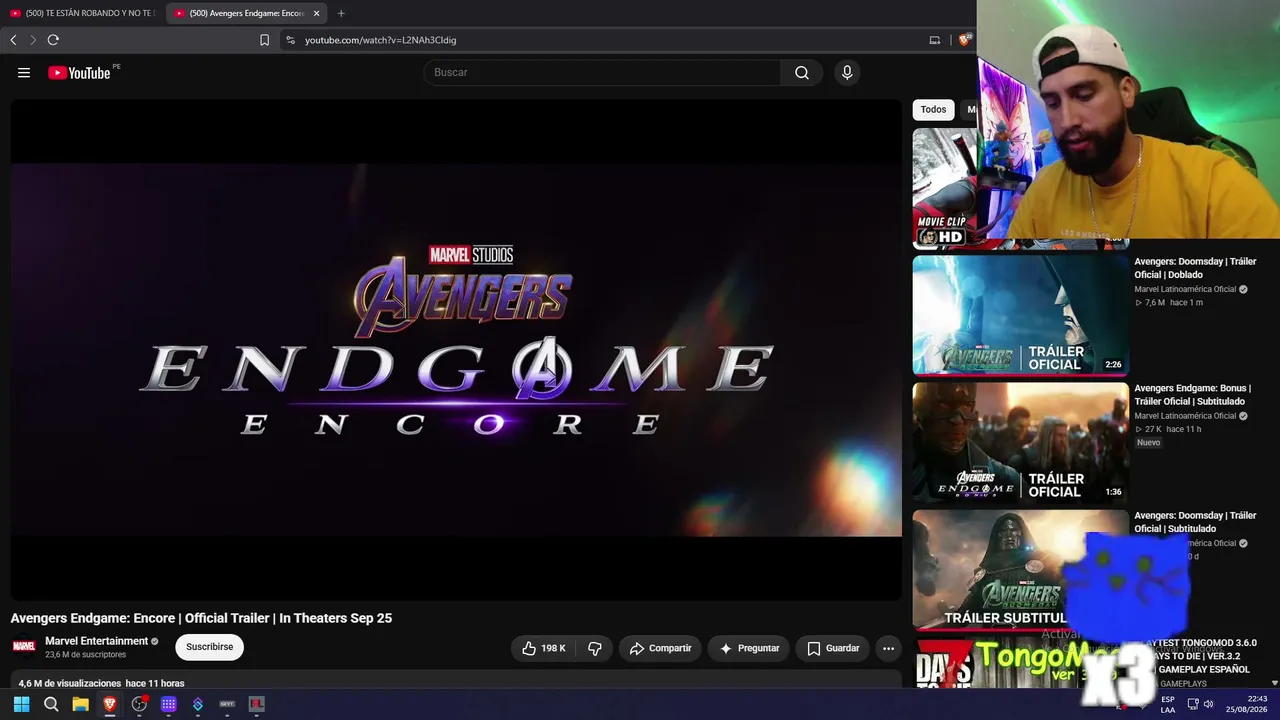The width and height of the screenshot is (1280, 720).
Task: Open 'Marvel Latinoamérica Oficial' channel under Doblado video
Action: pyautogui.click(x=1185, y=289)
